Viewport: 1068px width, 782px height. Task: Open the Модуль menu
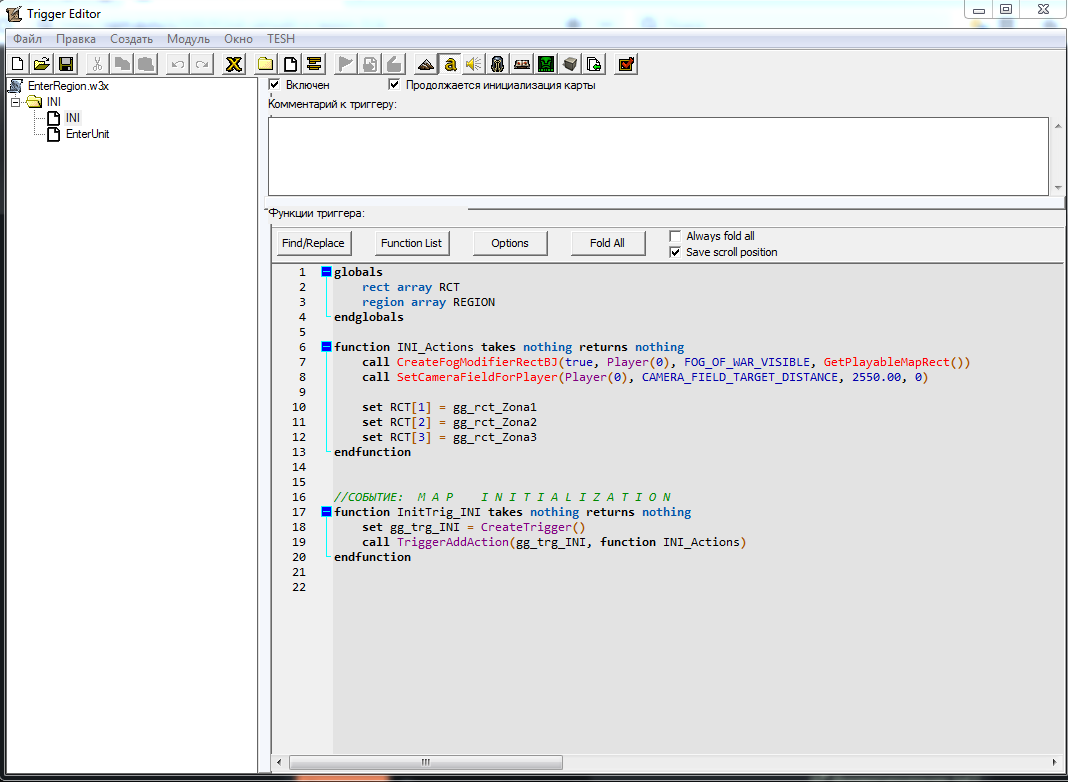(x=188, y=39)
